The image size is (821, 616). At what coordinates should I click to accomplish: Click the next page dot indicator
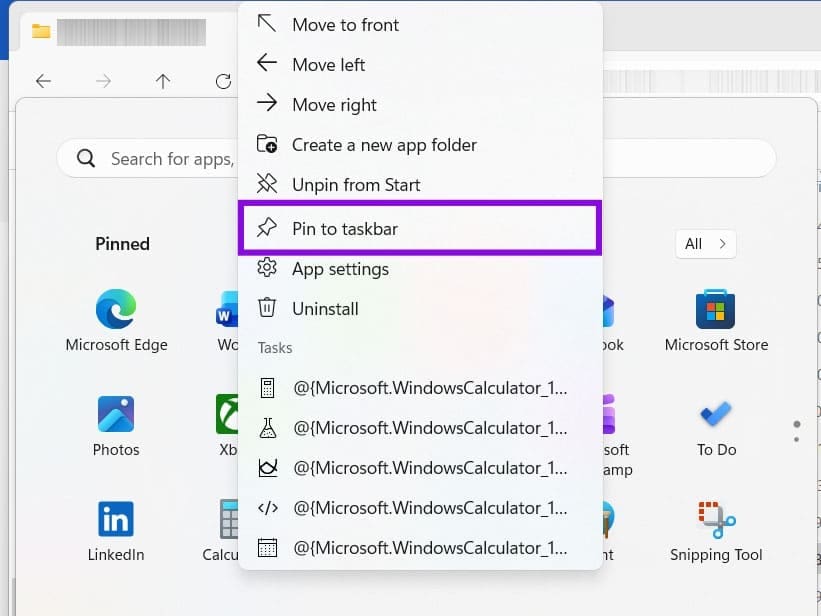click(796, 439)
